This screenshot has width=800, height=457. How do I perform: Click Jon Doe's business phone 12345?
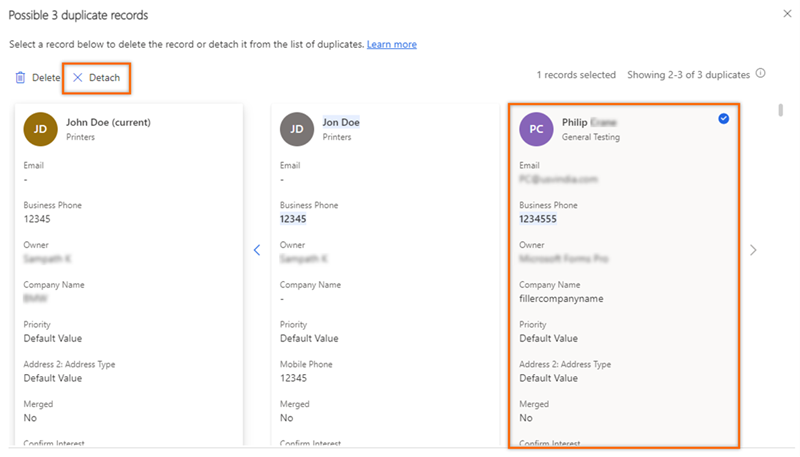tap(293, 219)
